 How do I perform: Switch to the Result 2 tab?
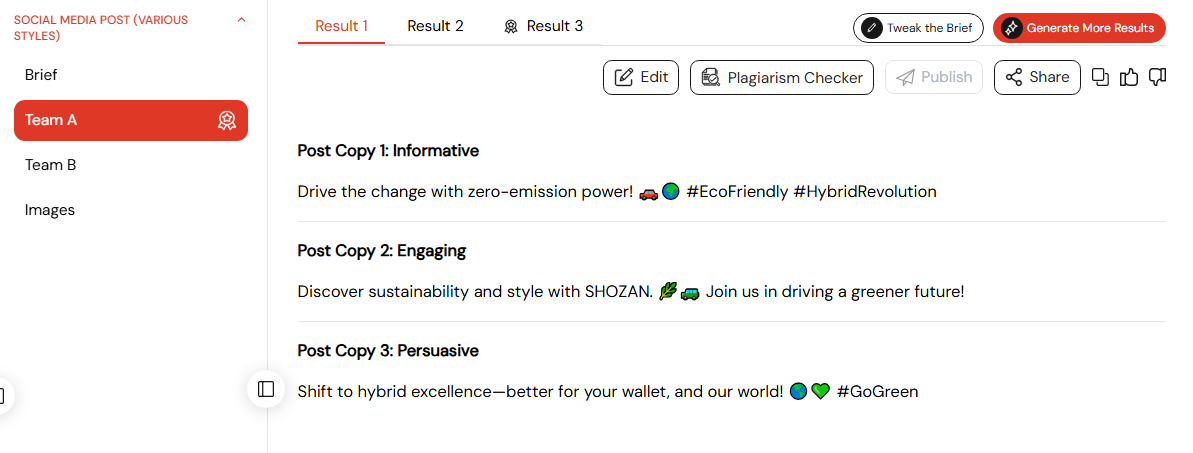pos(435,26)
